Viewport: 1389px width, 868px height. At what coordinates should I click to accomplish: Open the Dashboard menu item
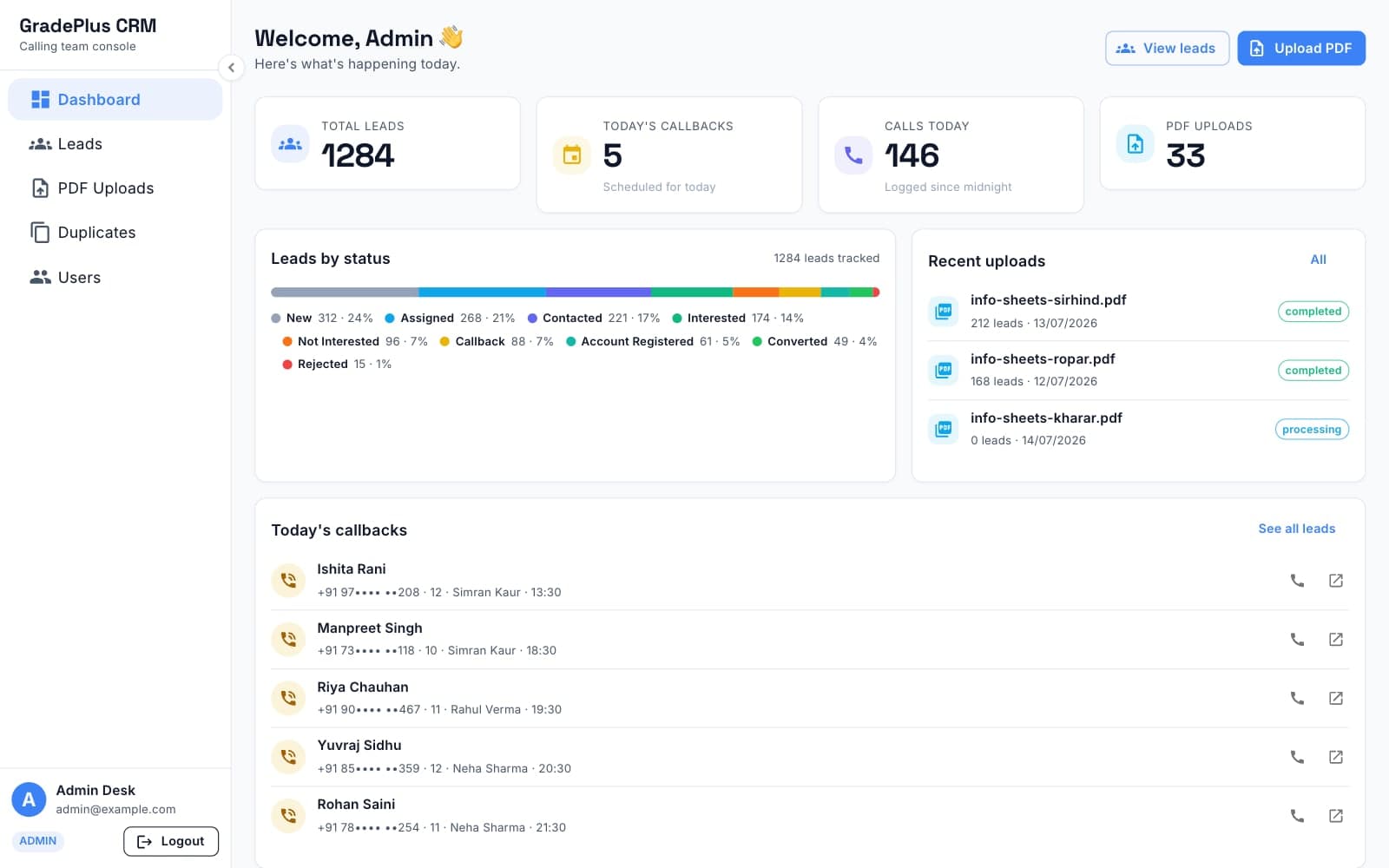115,100
